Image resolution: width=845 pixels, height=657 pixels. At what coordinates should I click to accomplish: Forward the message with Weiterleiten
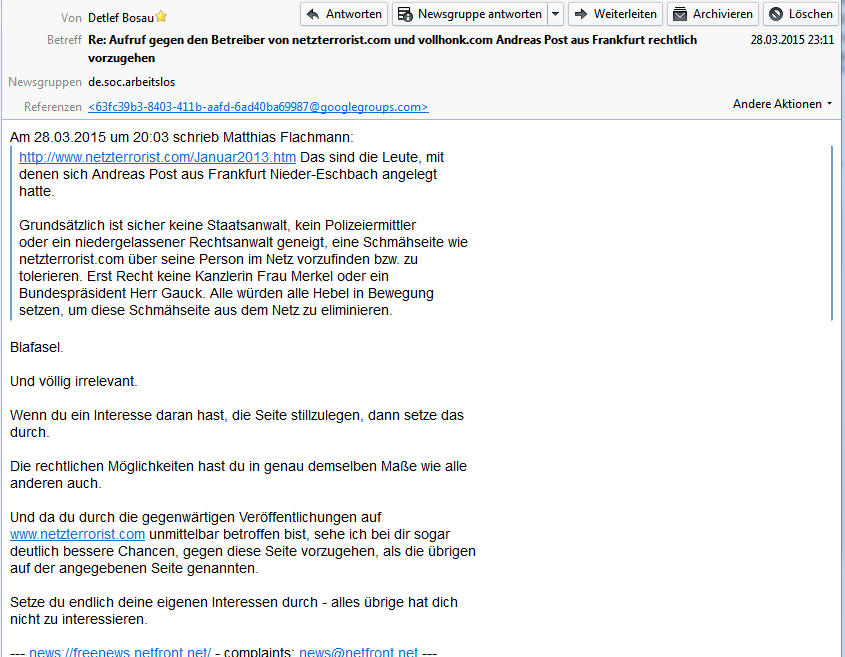[x=615, y=14]
